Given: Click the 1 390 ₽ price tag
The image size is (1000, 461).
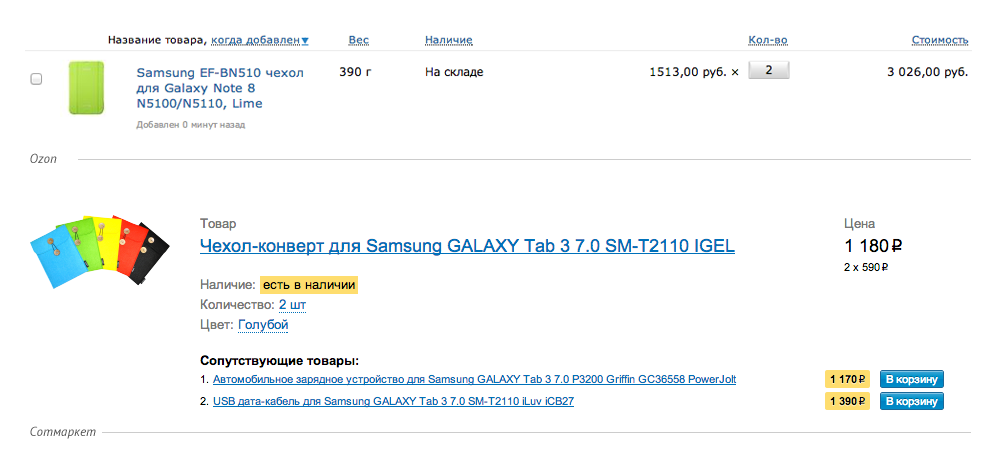Looking at the screenshot, I should [x=847, y=401].
